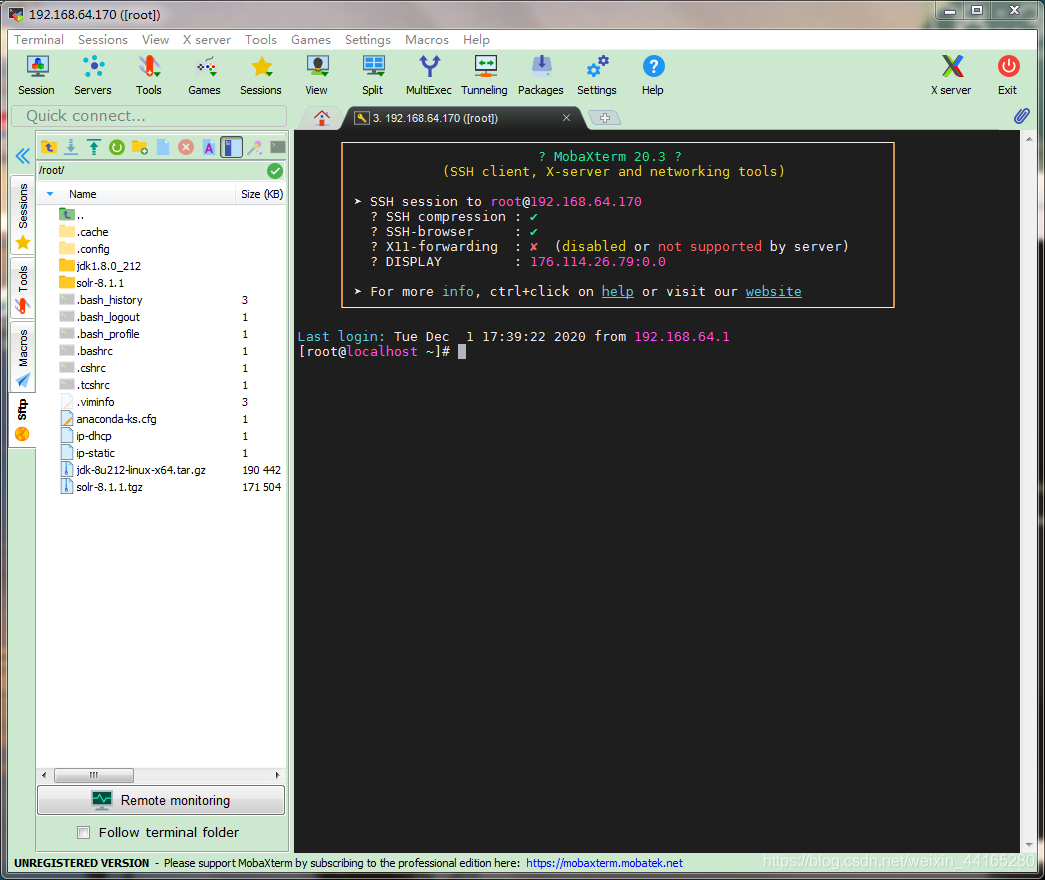The image size is (1045, 880).
Task: Open the Packages toolbar icon
Action: pyautogui.click(x=540, y=75)
